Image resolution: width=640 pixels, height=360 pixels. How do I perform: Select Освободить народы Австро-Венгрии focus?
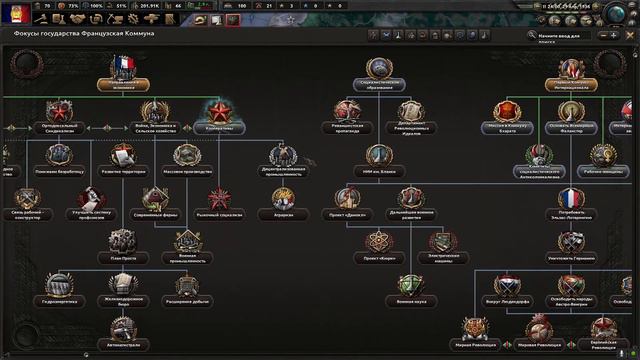[x=571, y=291]
